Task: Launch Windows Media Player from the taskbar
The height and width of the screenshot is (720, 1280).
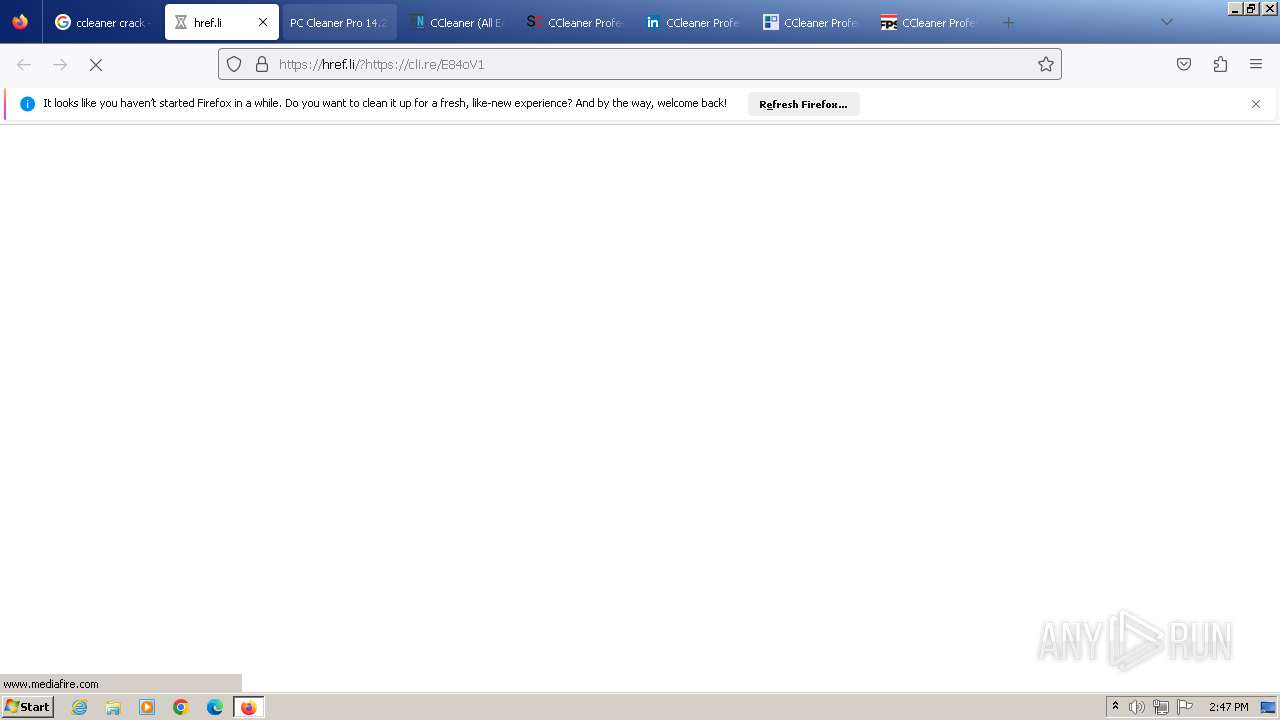Action: [147, 707]
